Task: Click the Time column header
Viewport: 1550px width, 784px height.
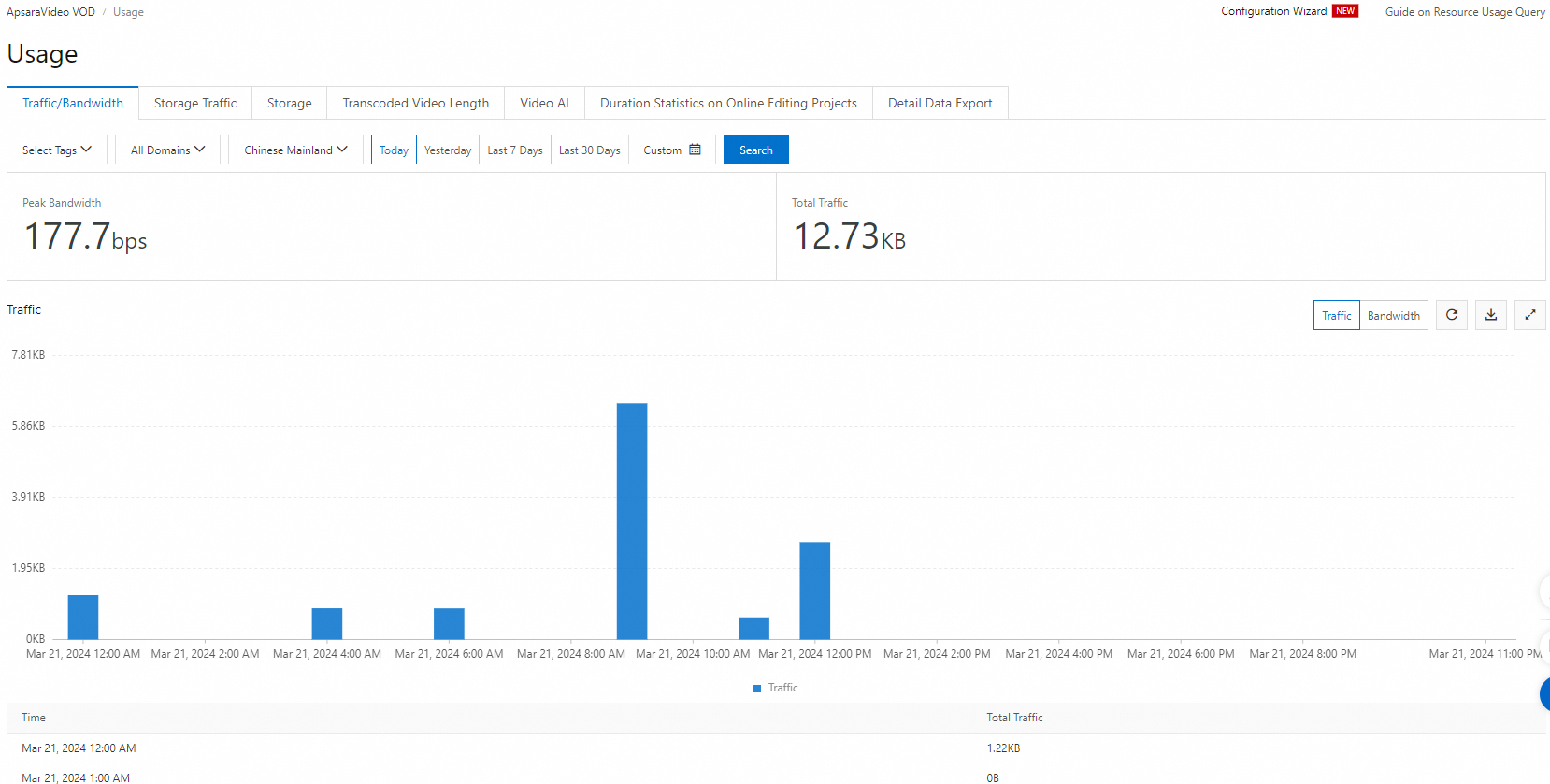Action: click(x=34, y=718)
